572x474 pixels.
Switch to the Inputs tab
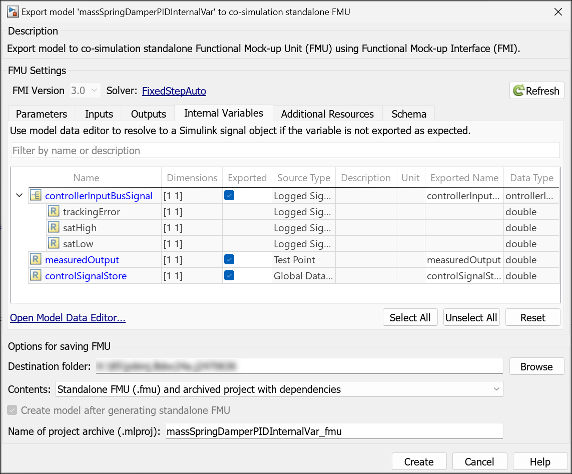(x=99, y=114)
